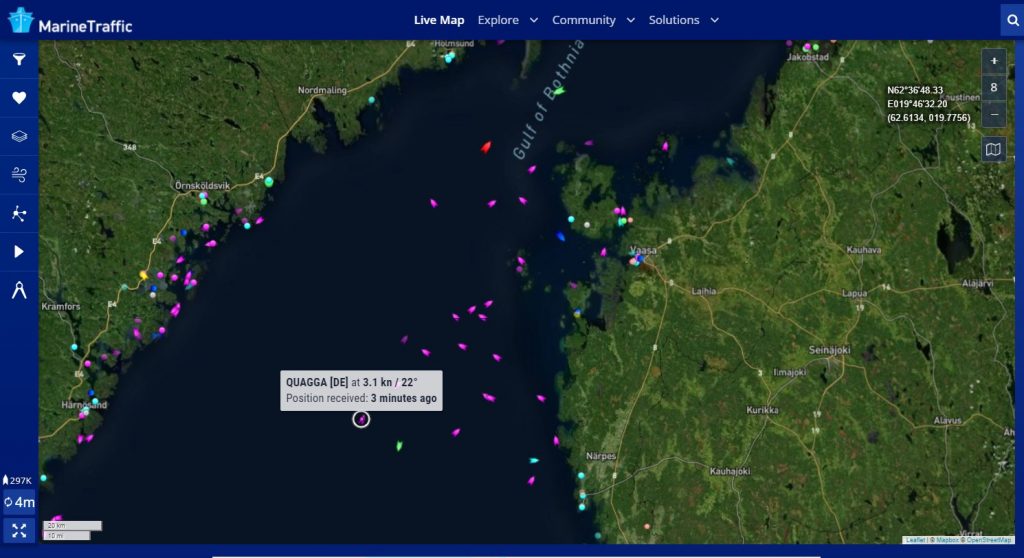This screenshot has height=558, width=1024.
Task: Switch the base map type
Action: pos(993,150)
